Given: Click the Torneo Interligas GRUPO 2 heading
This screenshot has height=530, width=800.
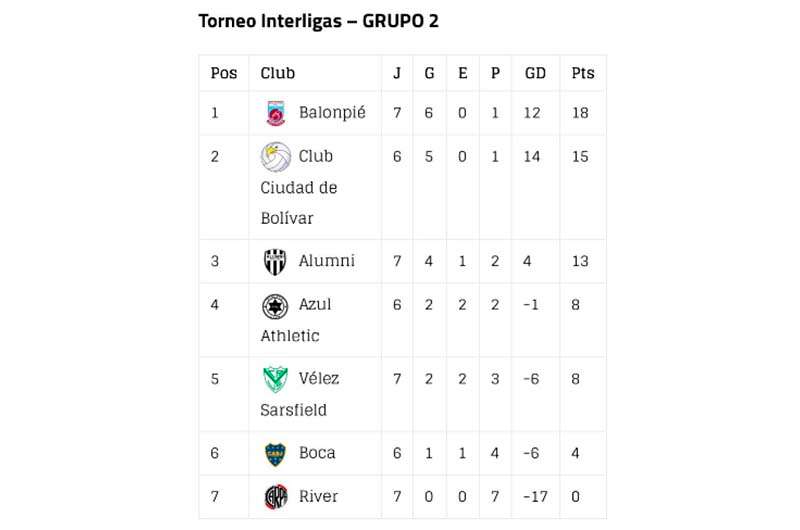Looking at the screenshot, I should 318,21.
